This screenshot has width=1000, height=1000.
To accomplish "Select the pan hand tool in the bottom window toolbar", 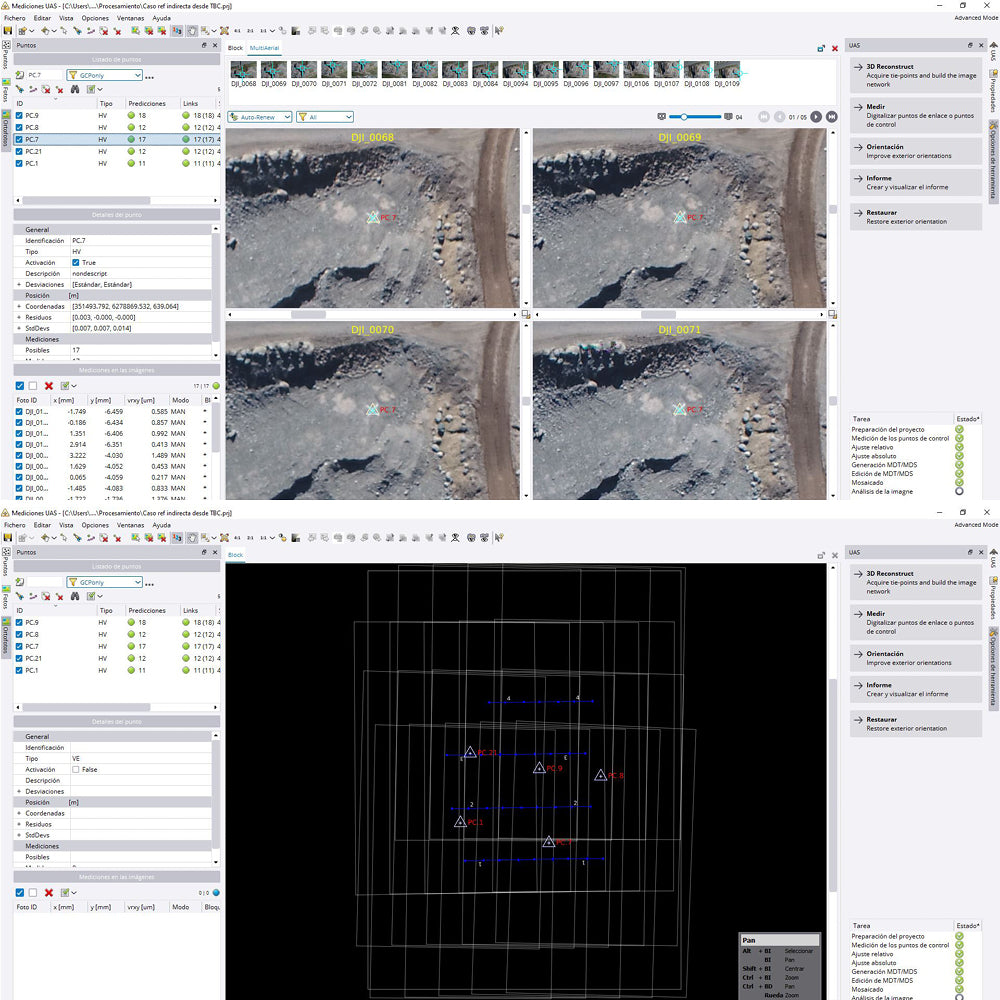I will pyautogui.click(x=191, y=538).
